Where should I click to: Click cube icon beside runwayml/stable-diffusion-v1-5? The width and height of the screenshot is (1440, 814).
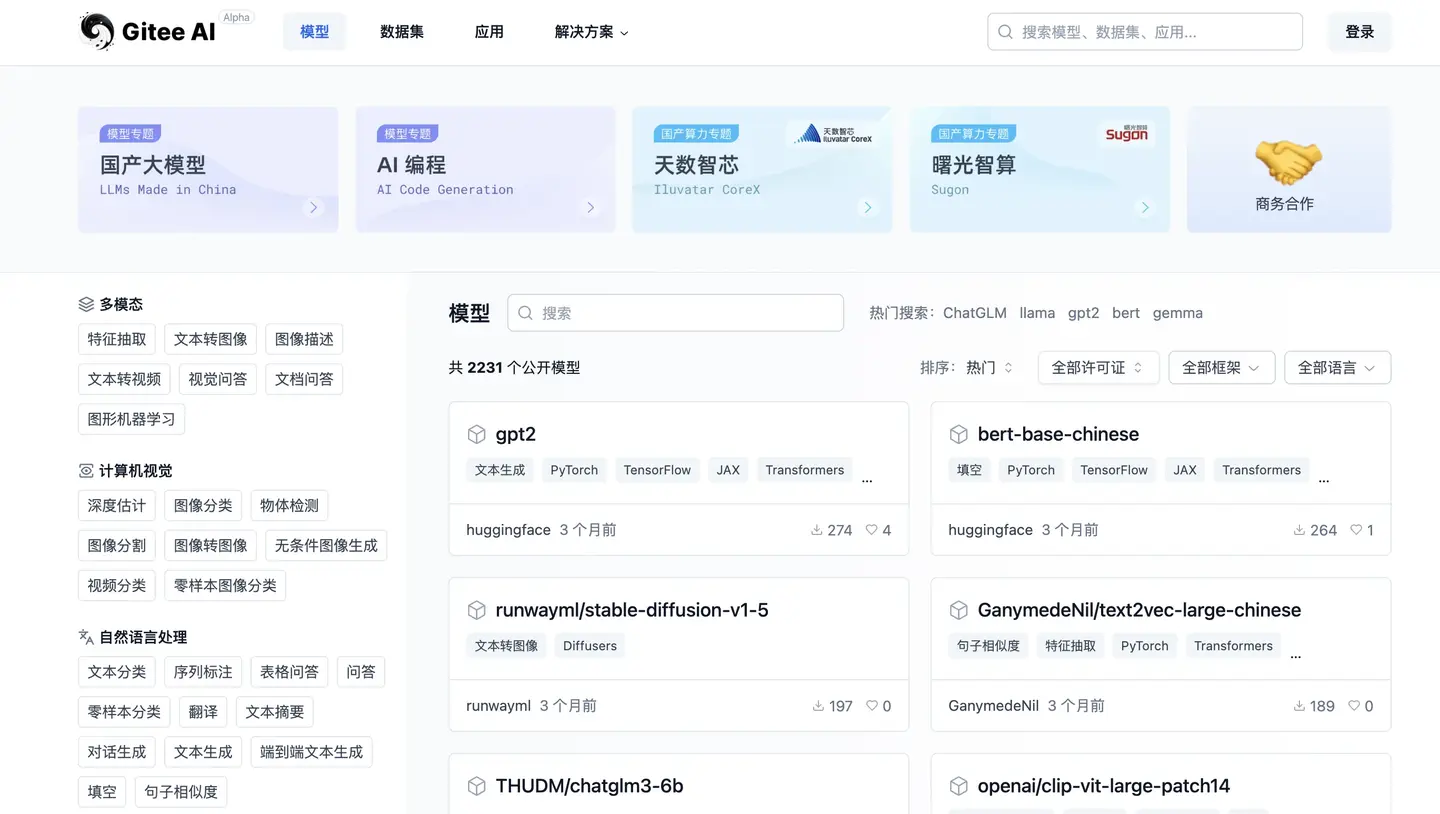click(477, 610)
